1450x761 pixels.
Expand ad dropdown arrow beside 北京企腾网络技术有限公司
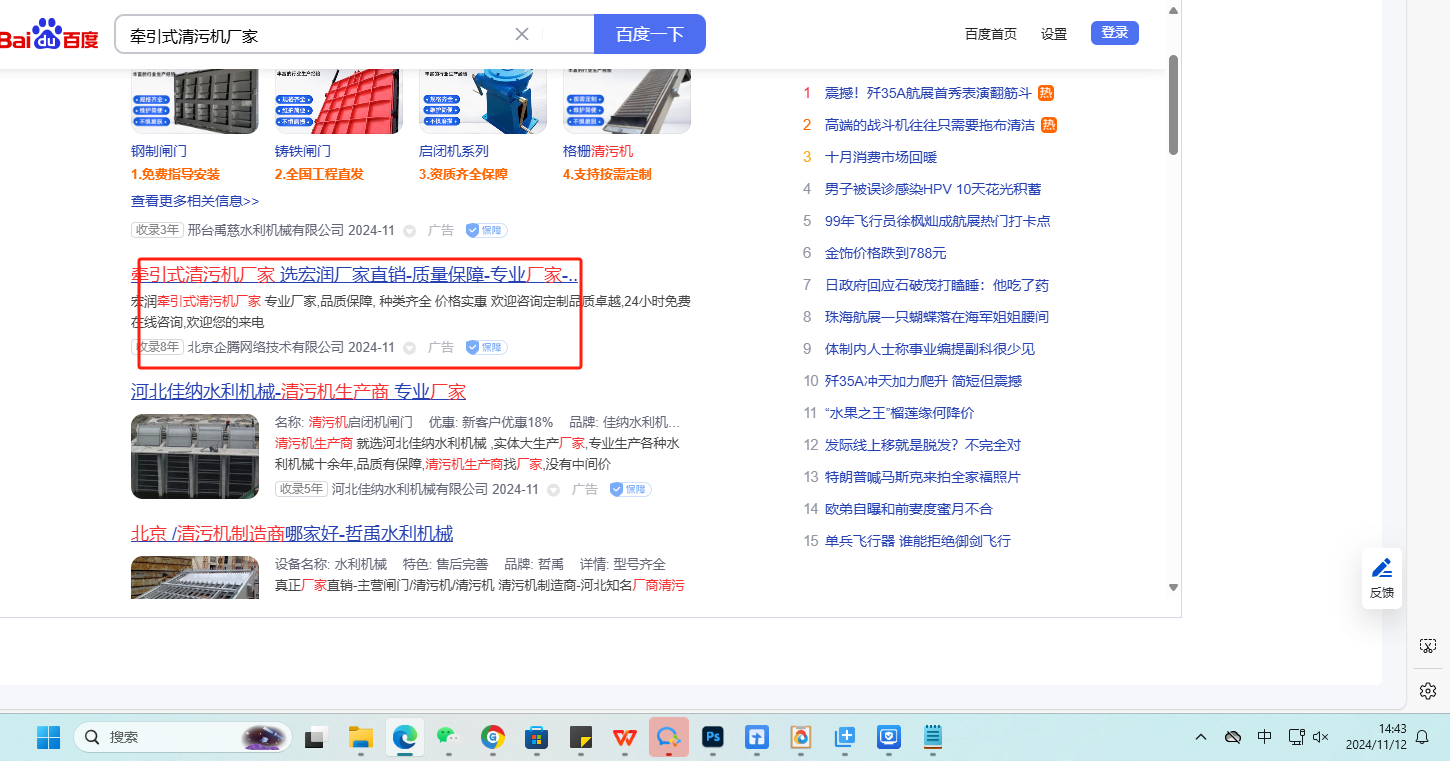(409, 348)
